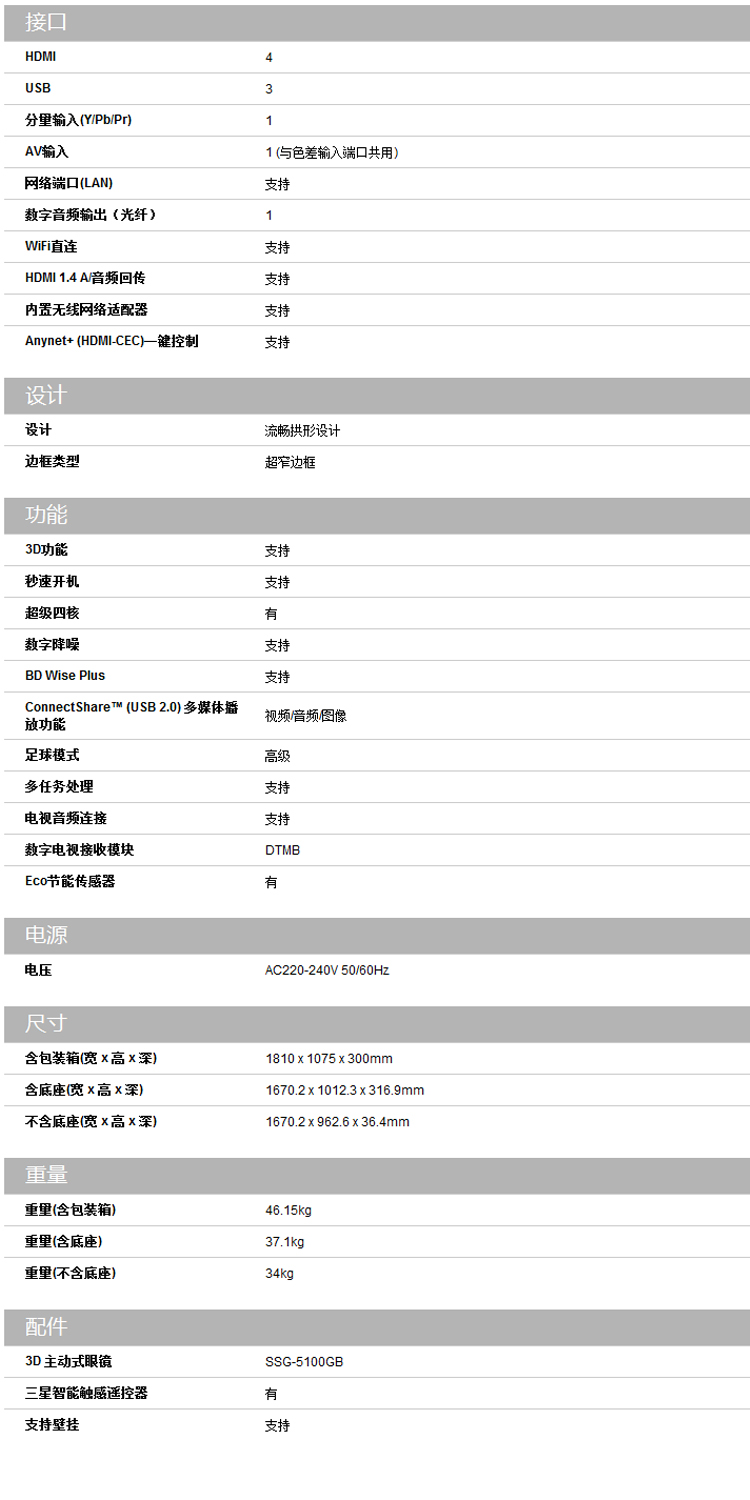Click the WiFi直连 row label
The height and width of the screenshot is (1500, 750).
51,246
